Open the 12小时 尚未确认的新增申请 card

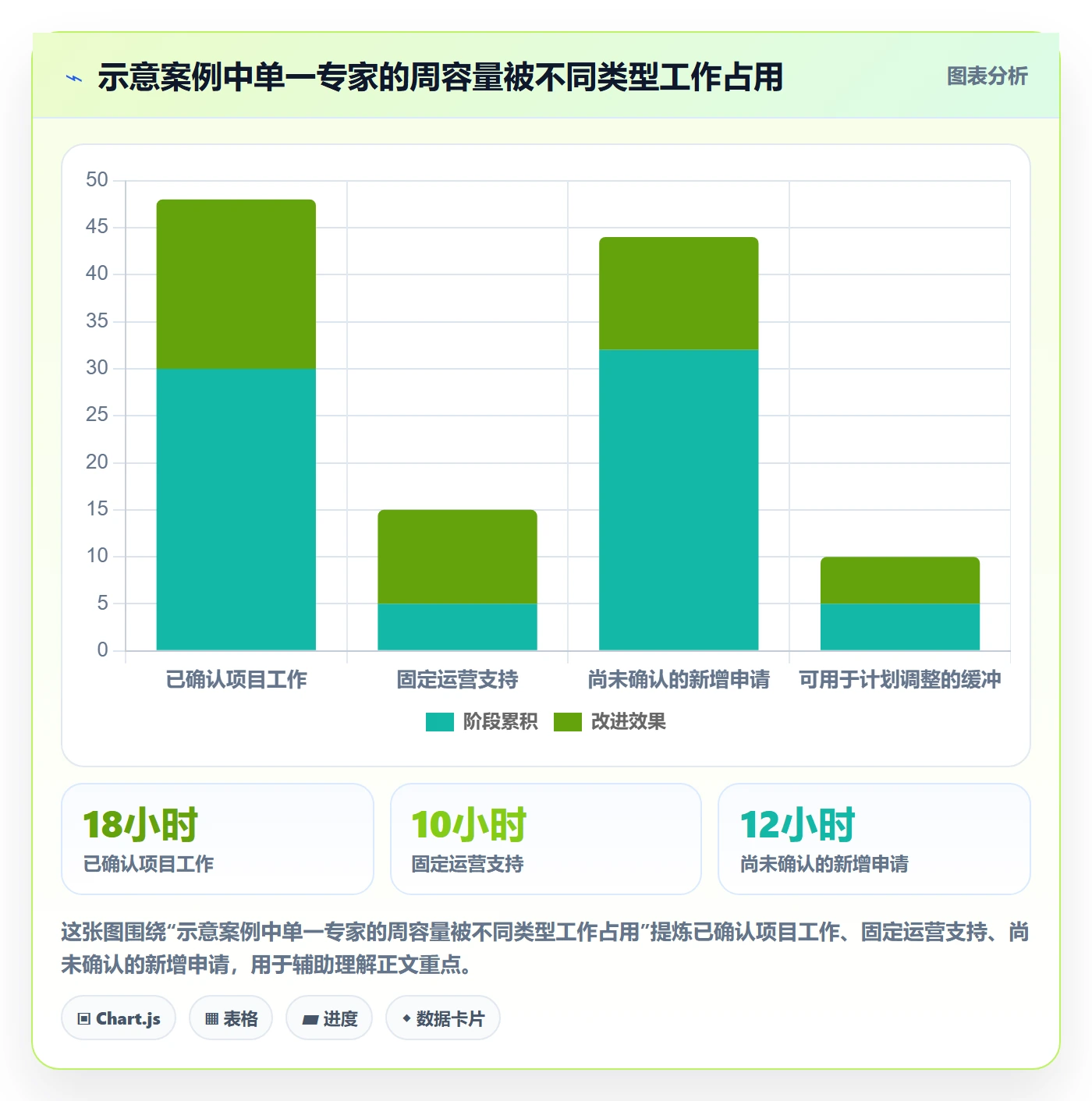(x=874, y=839)
